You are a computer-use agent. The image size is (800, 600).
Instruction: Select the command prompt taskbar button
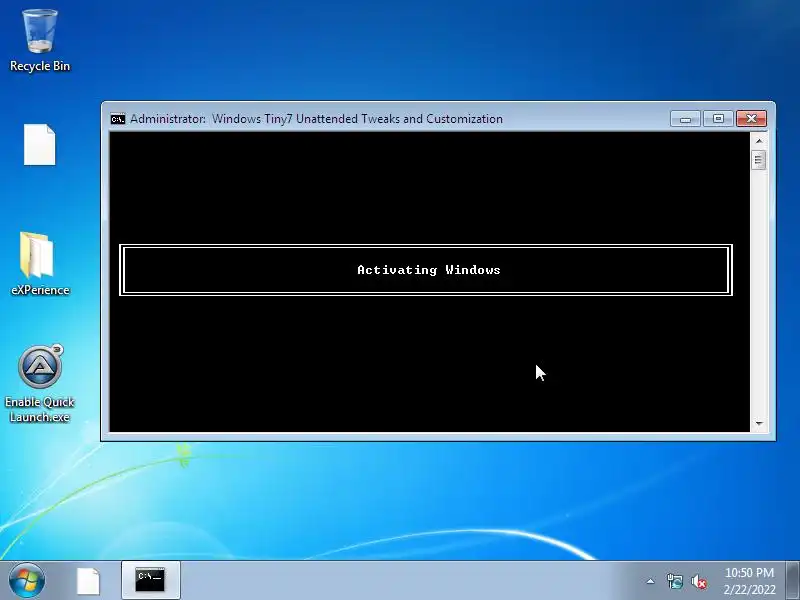point(150,580)
